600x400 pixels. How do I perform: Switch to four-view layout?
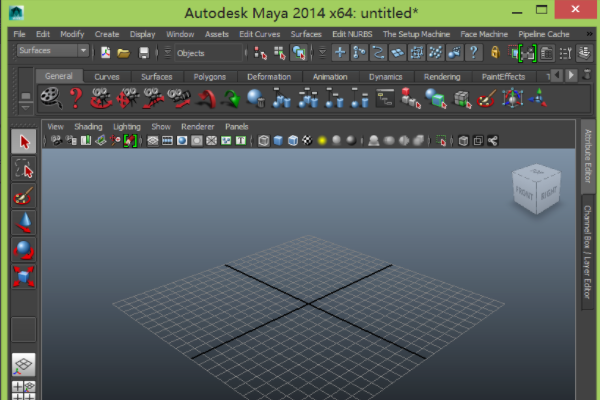pyautogui.click(x=24, y=390)
